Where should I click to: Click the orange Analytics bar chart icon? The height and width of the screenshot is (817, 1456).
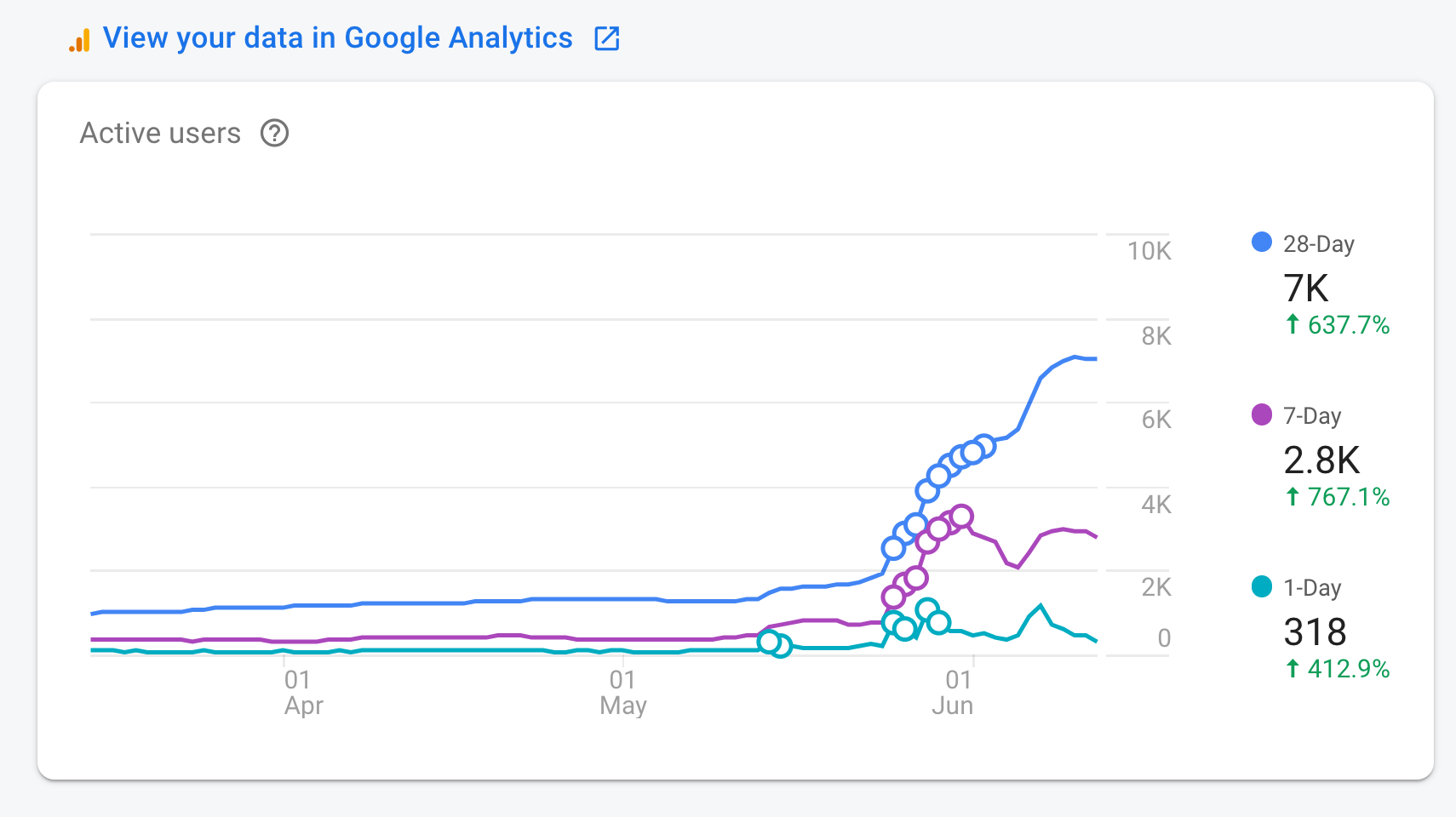[79, 40]
